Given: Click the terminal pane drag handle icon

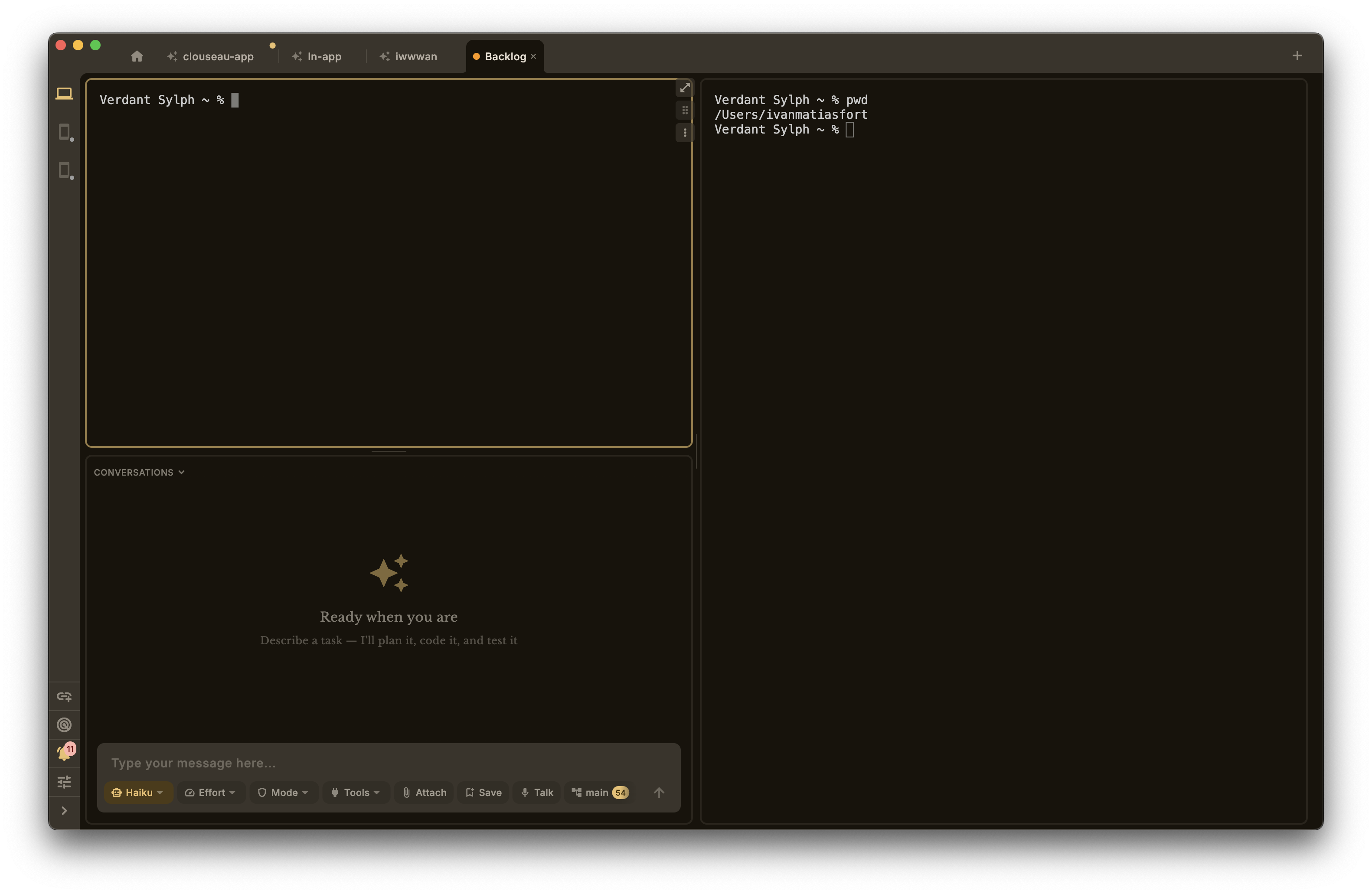Looking at the screenshot, I should (685, 110).
